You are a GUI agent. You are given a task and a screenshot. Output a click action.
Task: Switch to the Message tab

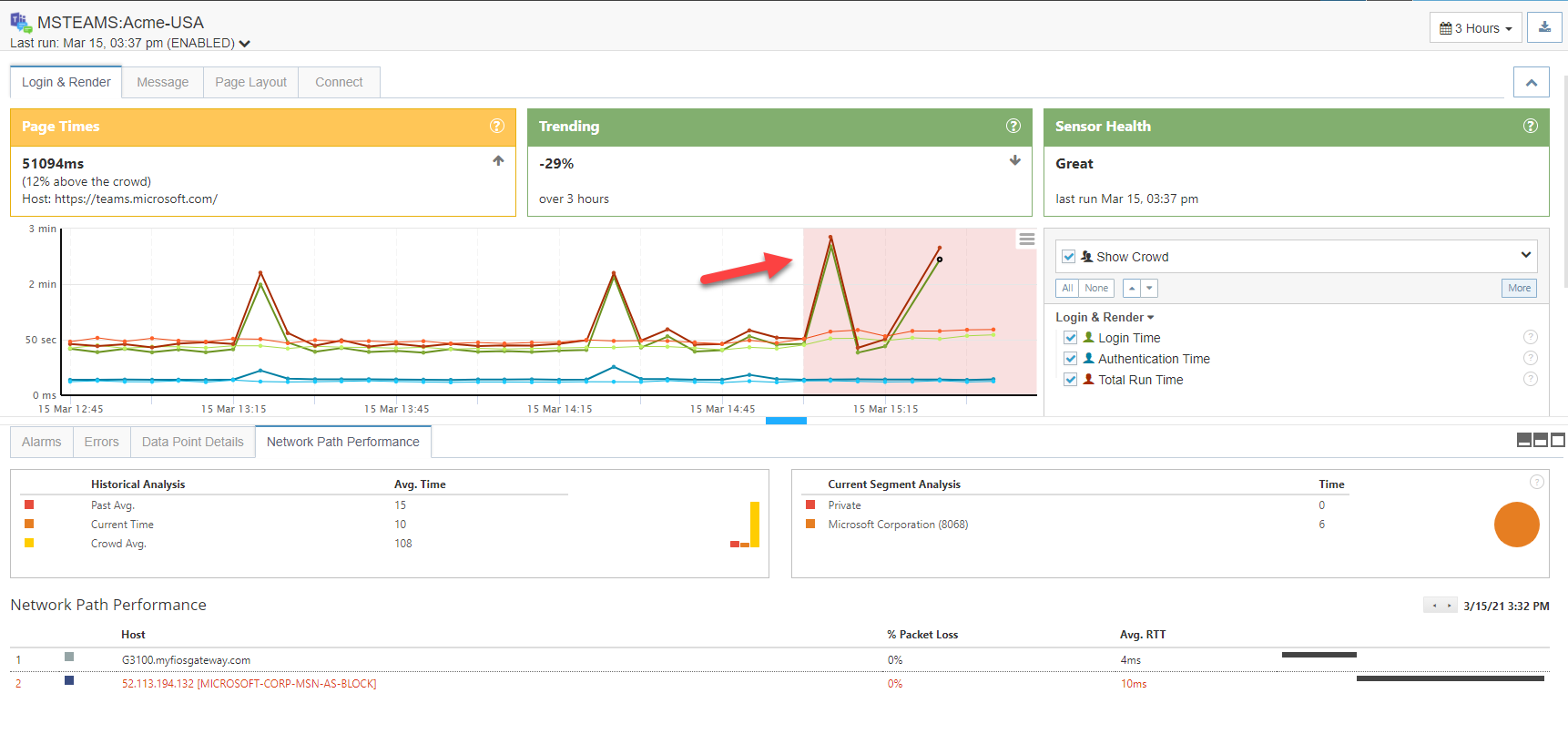point(163,82)
